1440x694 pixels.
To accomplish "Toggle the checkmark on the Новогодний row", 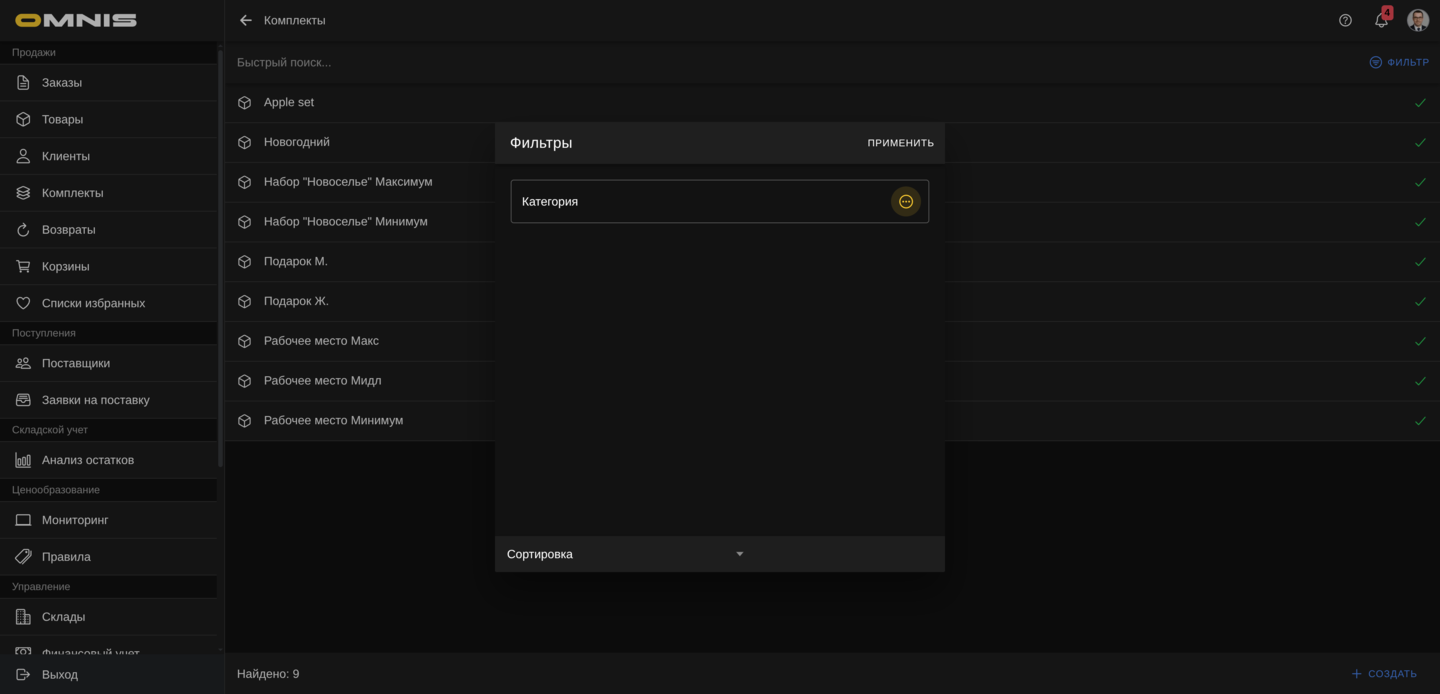I will (x=1420, y=143).
